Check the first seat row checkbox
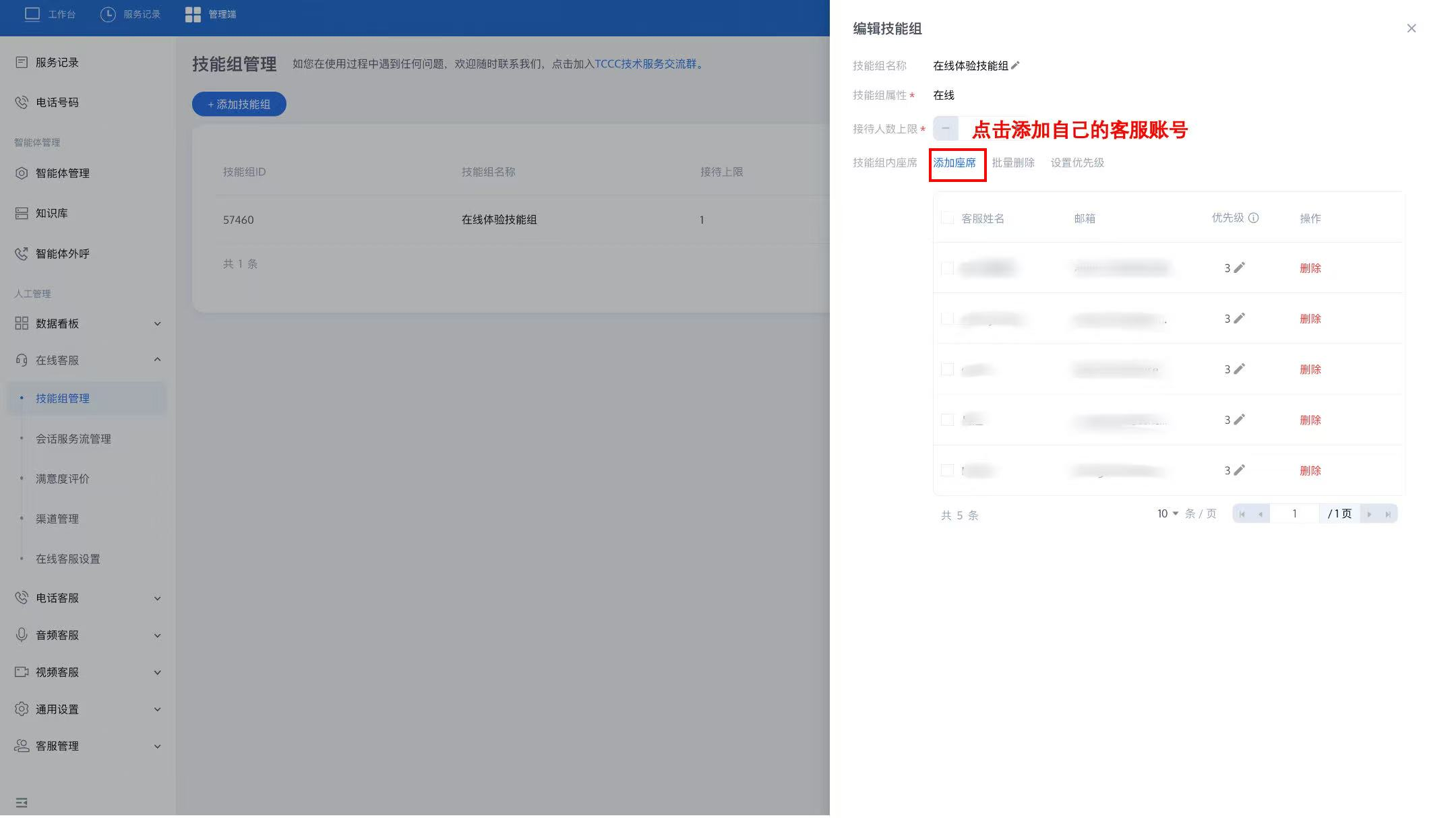1456x818 pixels. [x=947, y=268]
